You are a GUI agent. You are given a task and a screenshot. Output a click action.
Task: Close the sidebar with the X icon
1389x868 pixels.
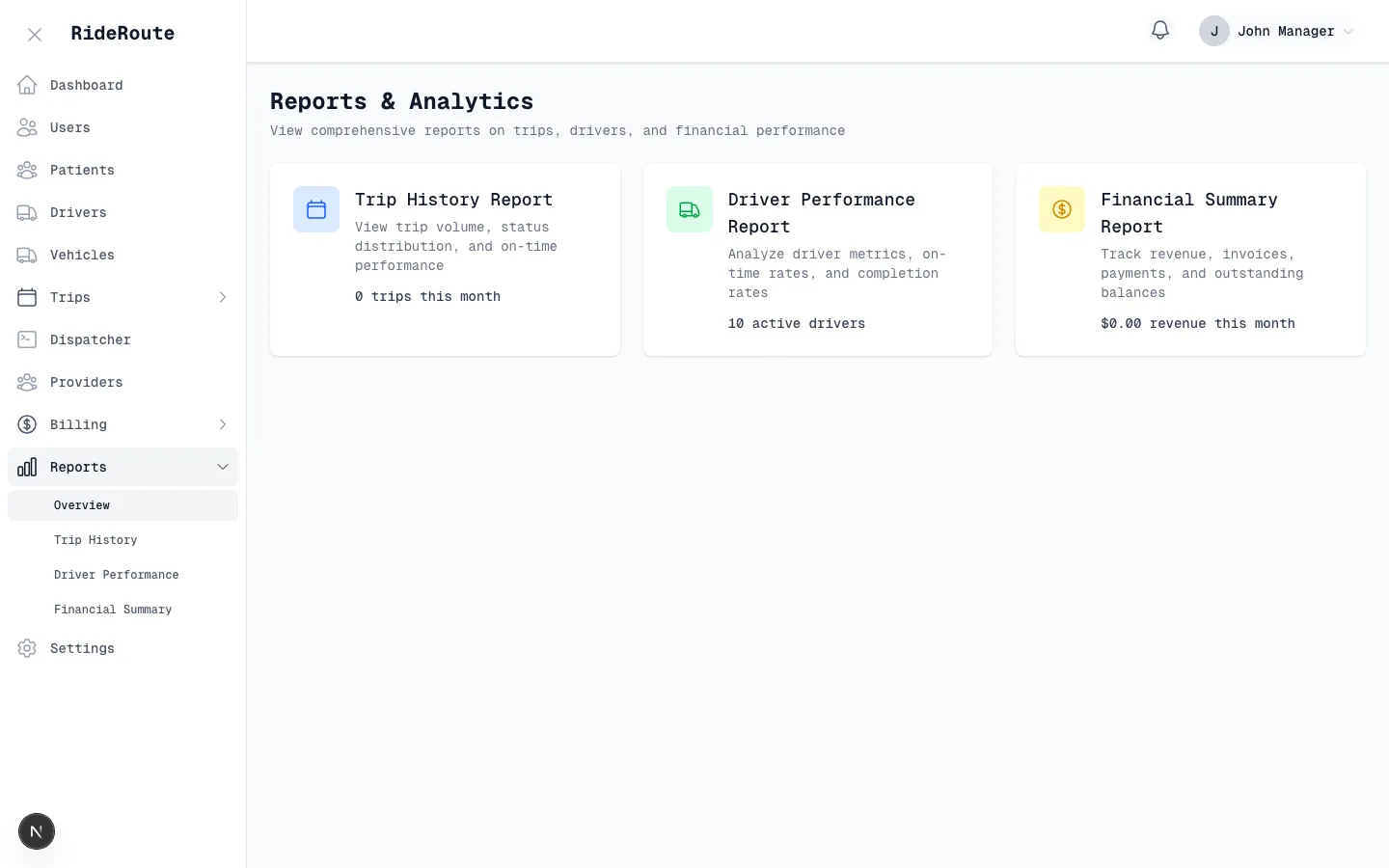tap(35, 35)
